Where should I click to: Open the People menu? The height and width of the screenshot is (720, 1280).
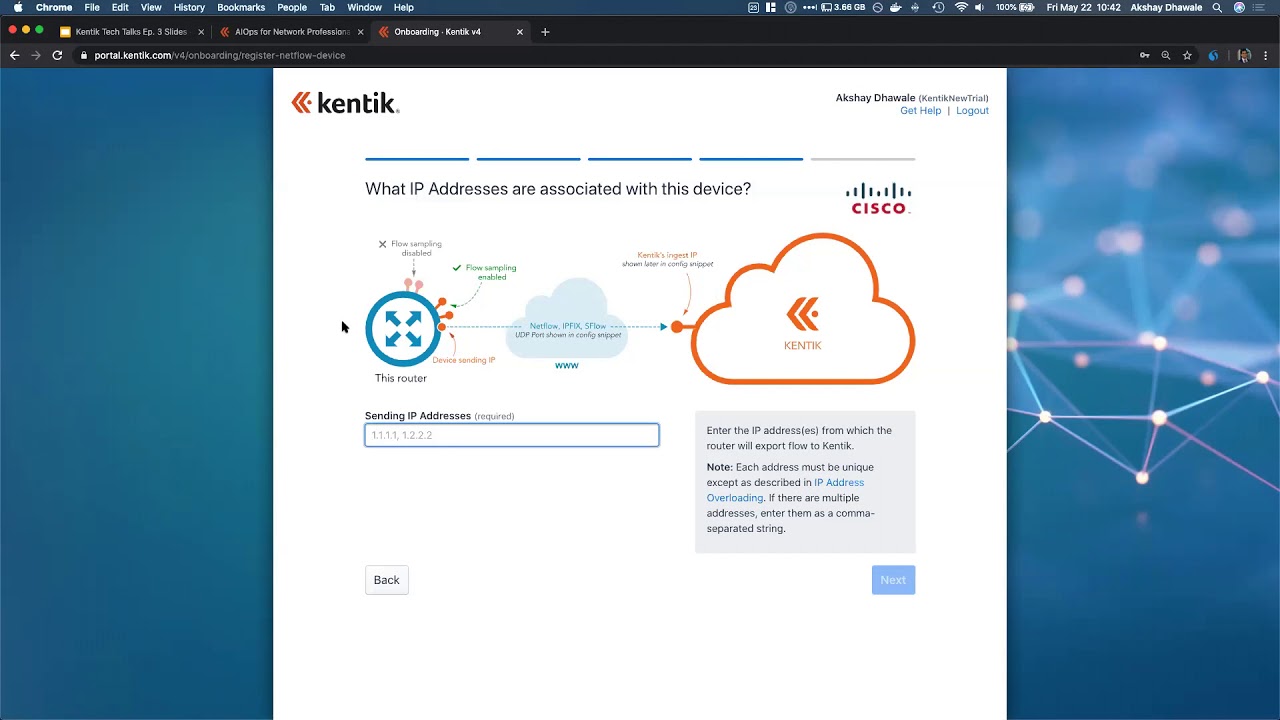[x=292, y=7]
